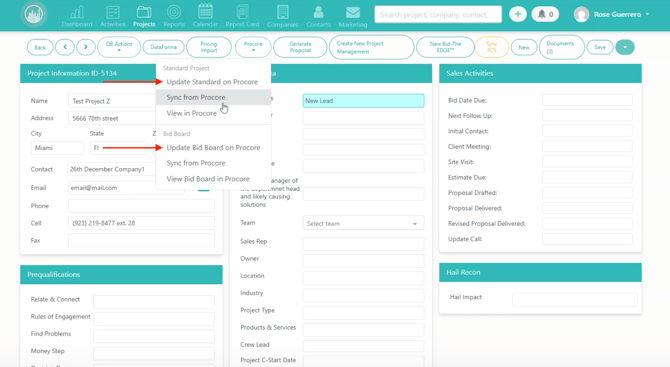Click the DataForma button
The width and height of the screenshot is (670, 367).
(x=163, y=47)
